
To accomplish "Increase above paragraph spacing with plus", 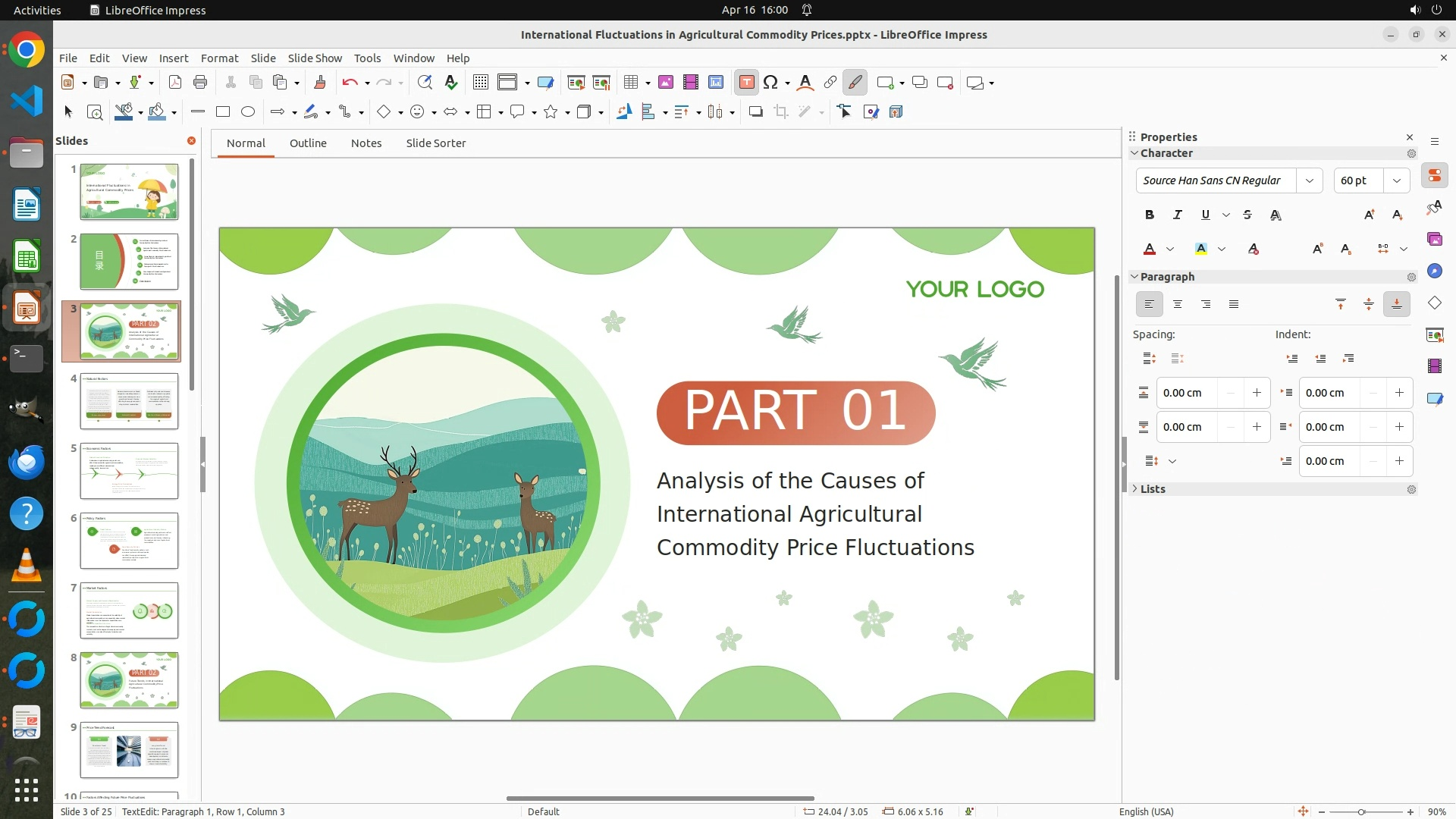I will pos(1257,393).
